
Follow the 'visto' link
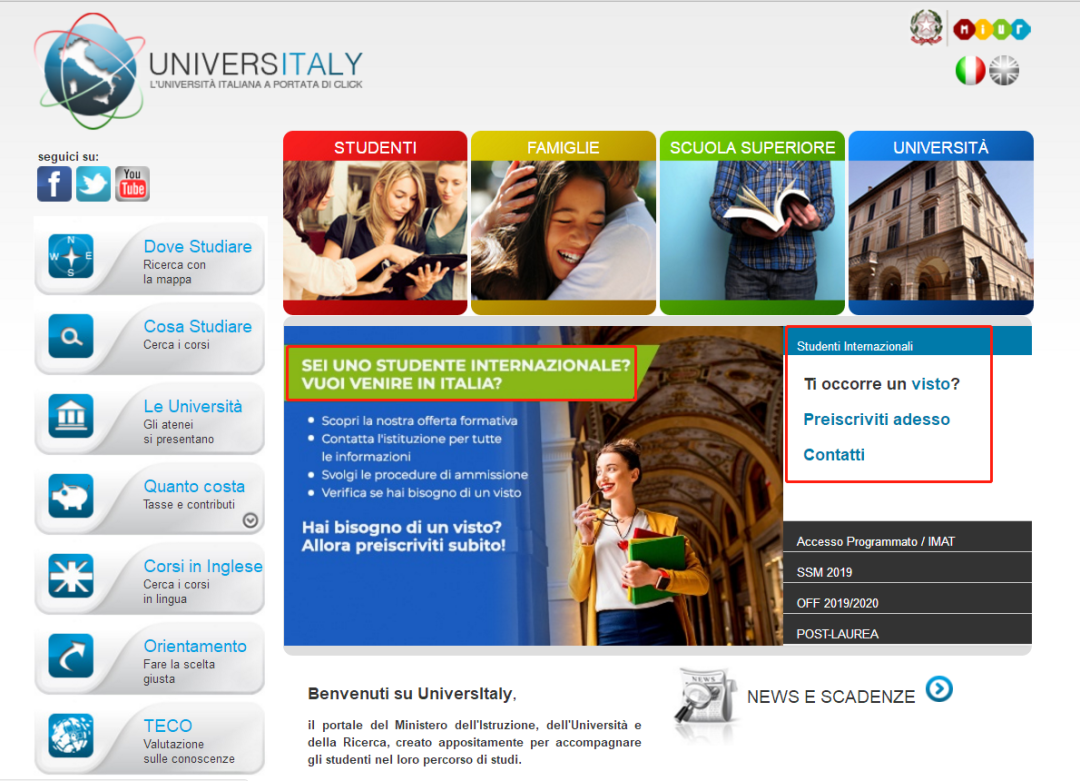click(931, 384)
